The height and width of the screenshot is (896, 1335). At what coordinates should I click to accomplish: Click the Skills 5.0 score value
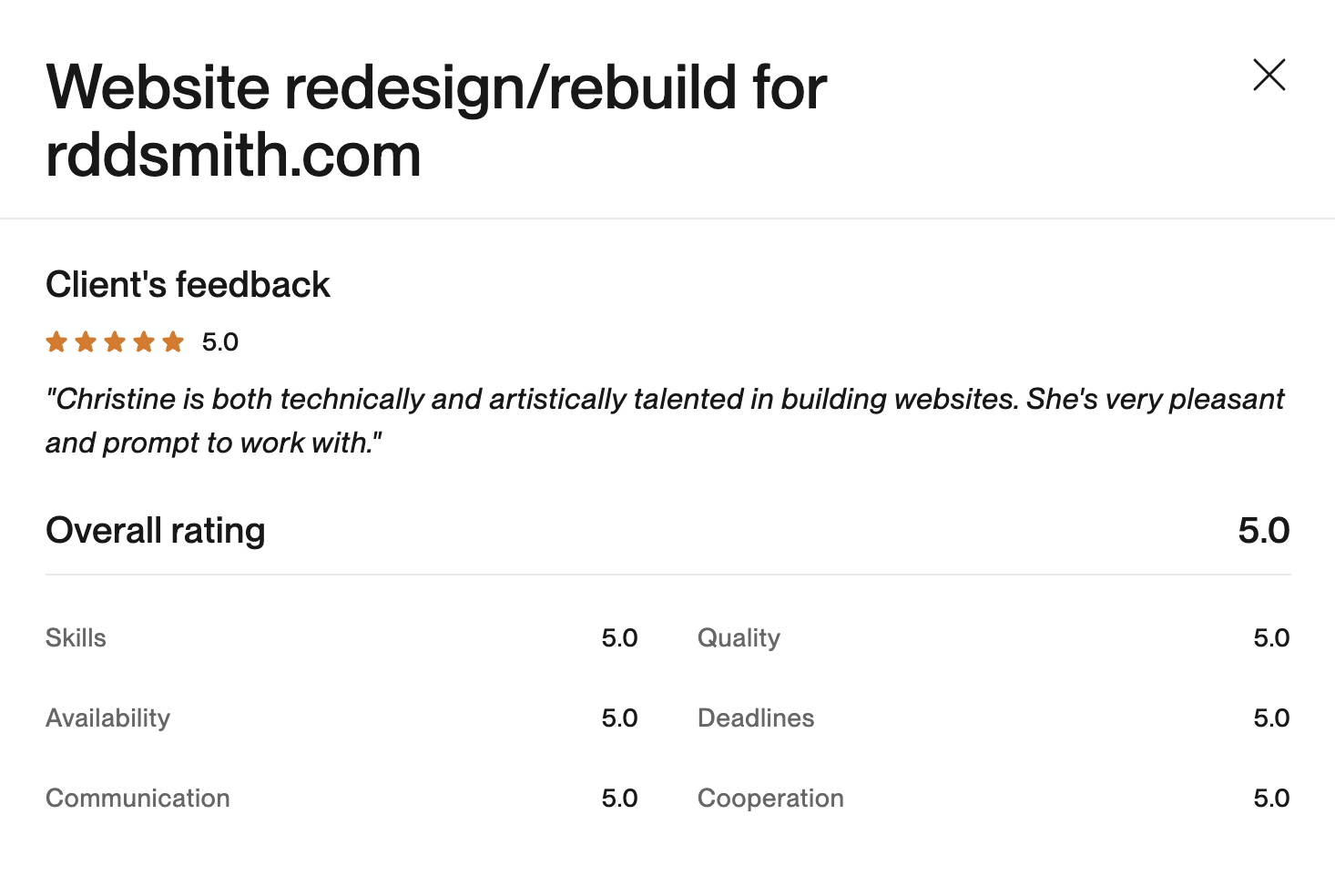[619, 638]
